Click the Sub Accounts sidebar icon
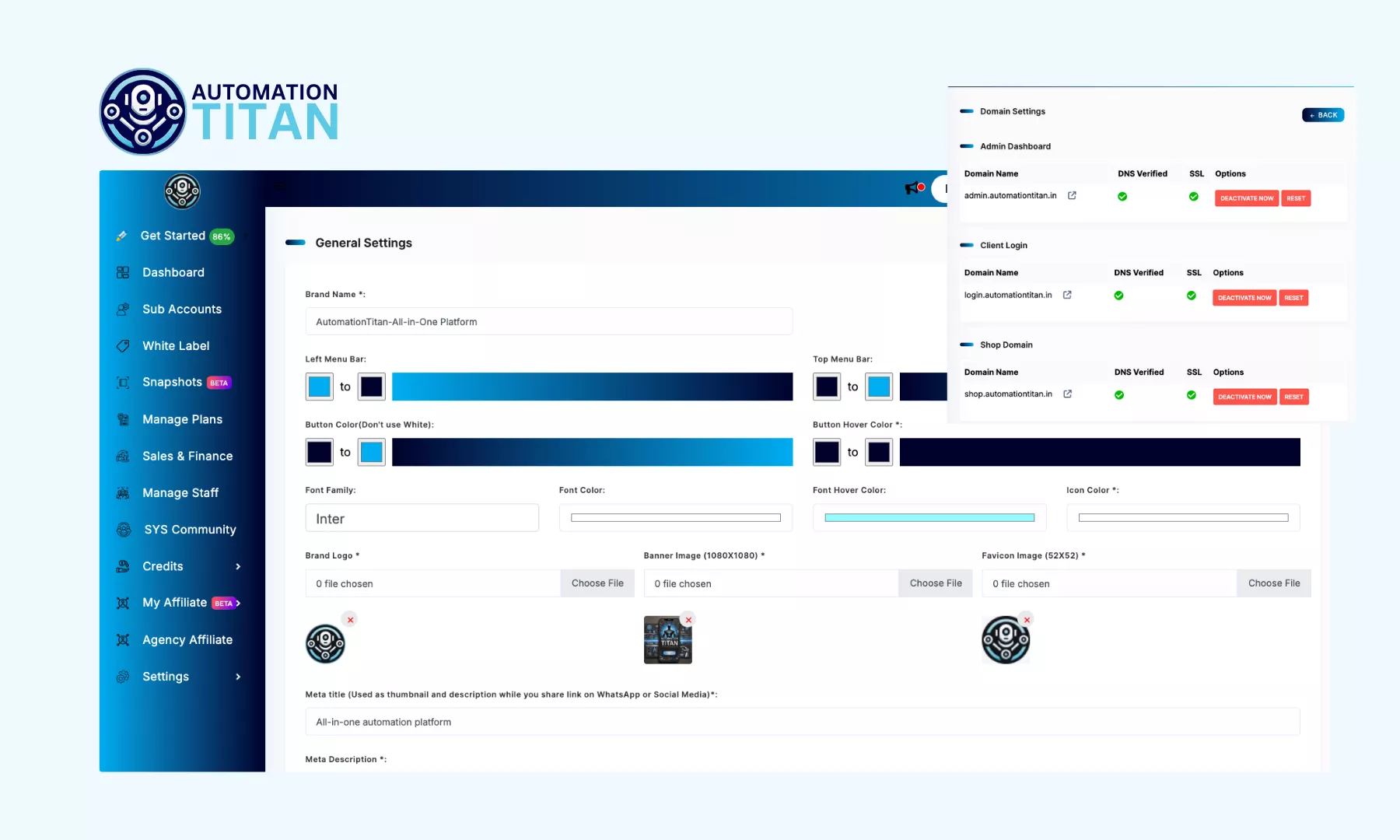 pos(123,309)
